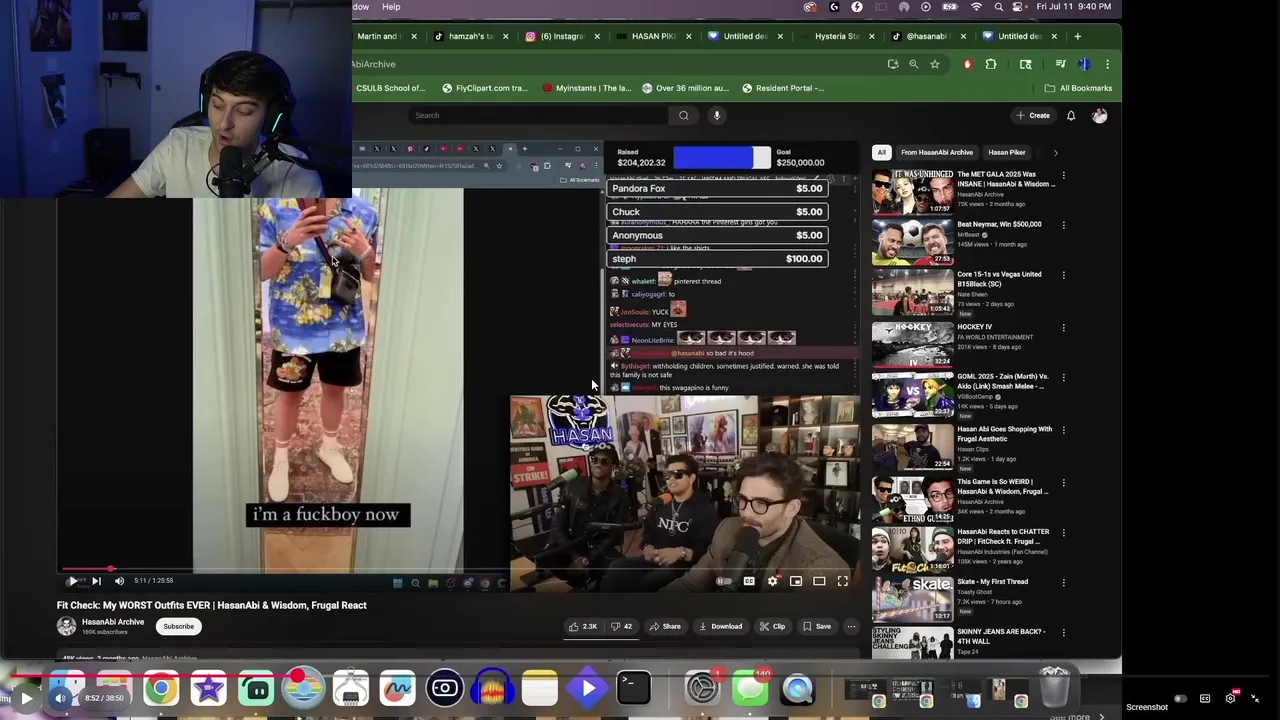1280x720 pixels.
Task: Mute the YouTube player volume
Action: [119, 580]
